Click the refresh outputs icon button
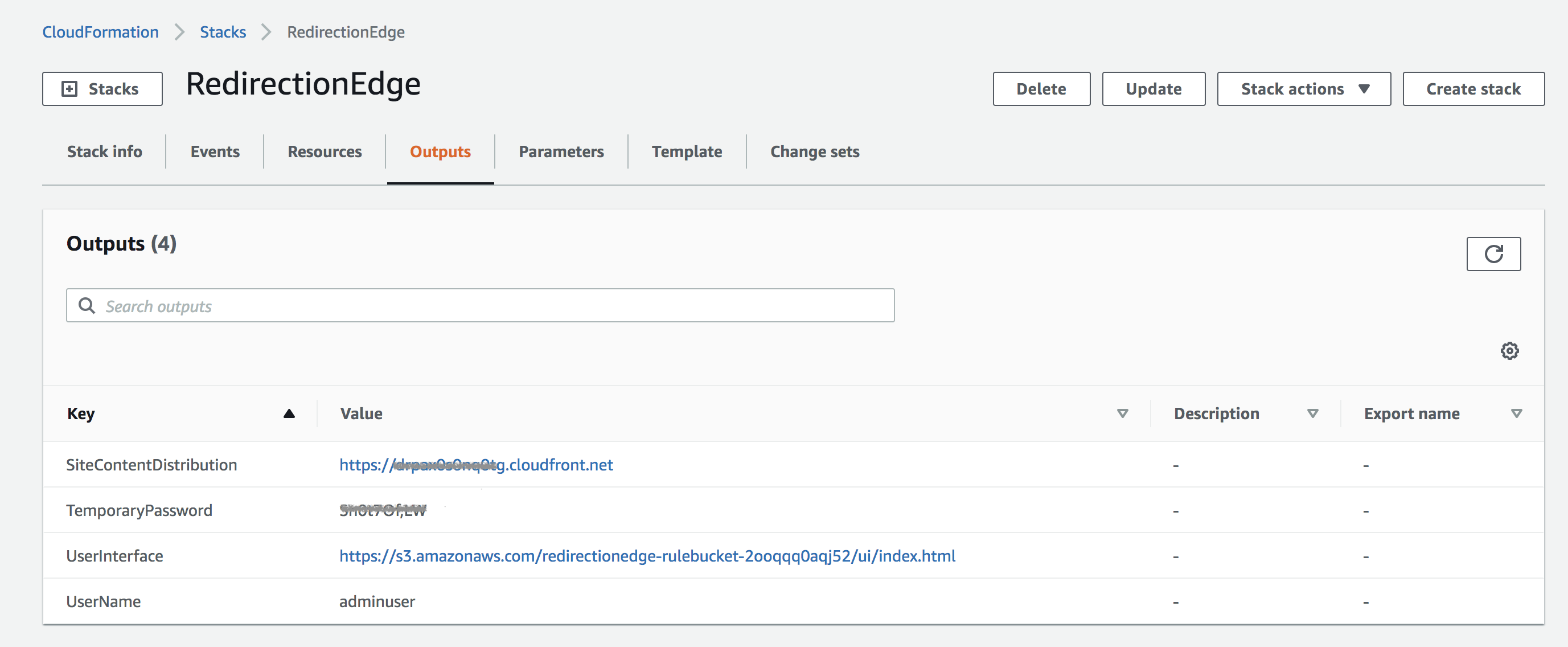The image size is (1568, 647). coord(1493,254)
